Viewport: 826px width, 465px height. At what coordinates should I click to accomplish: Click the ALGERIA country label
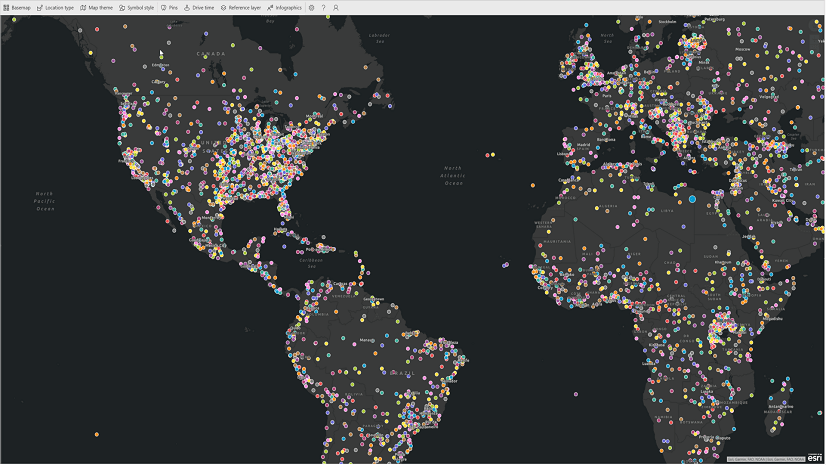[x=609, y=206]
